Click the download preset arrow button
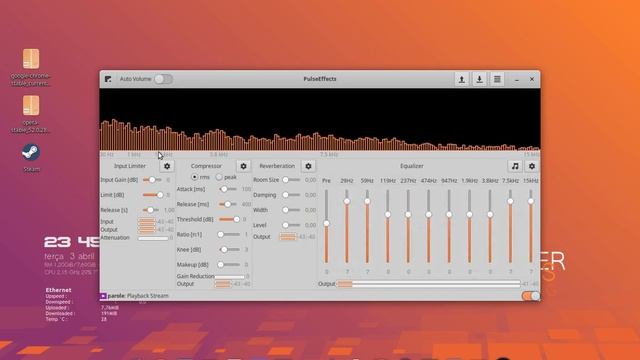This screenshot has width=640, height=360. point(479,79)
